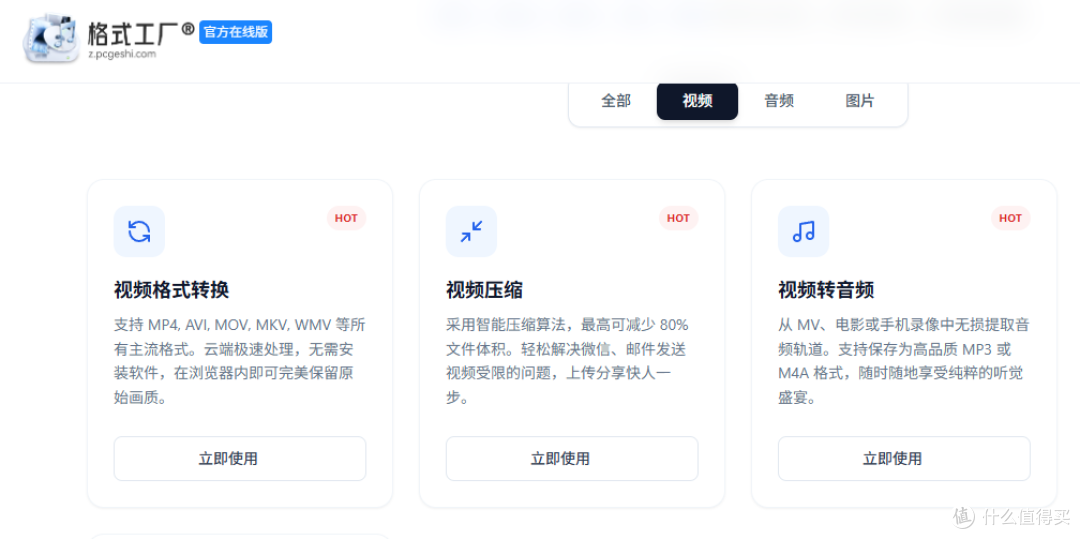Image resolution: width=1080 pixels, height=539 pixels.
Task: Click description starting 采用智能压缩算法
Action: tap(568, 361)
